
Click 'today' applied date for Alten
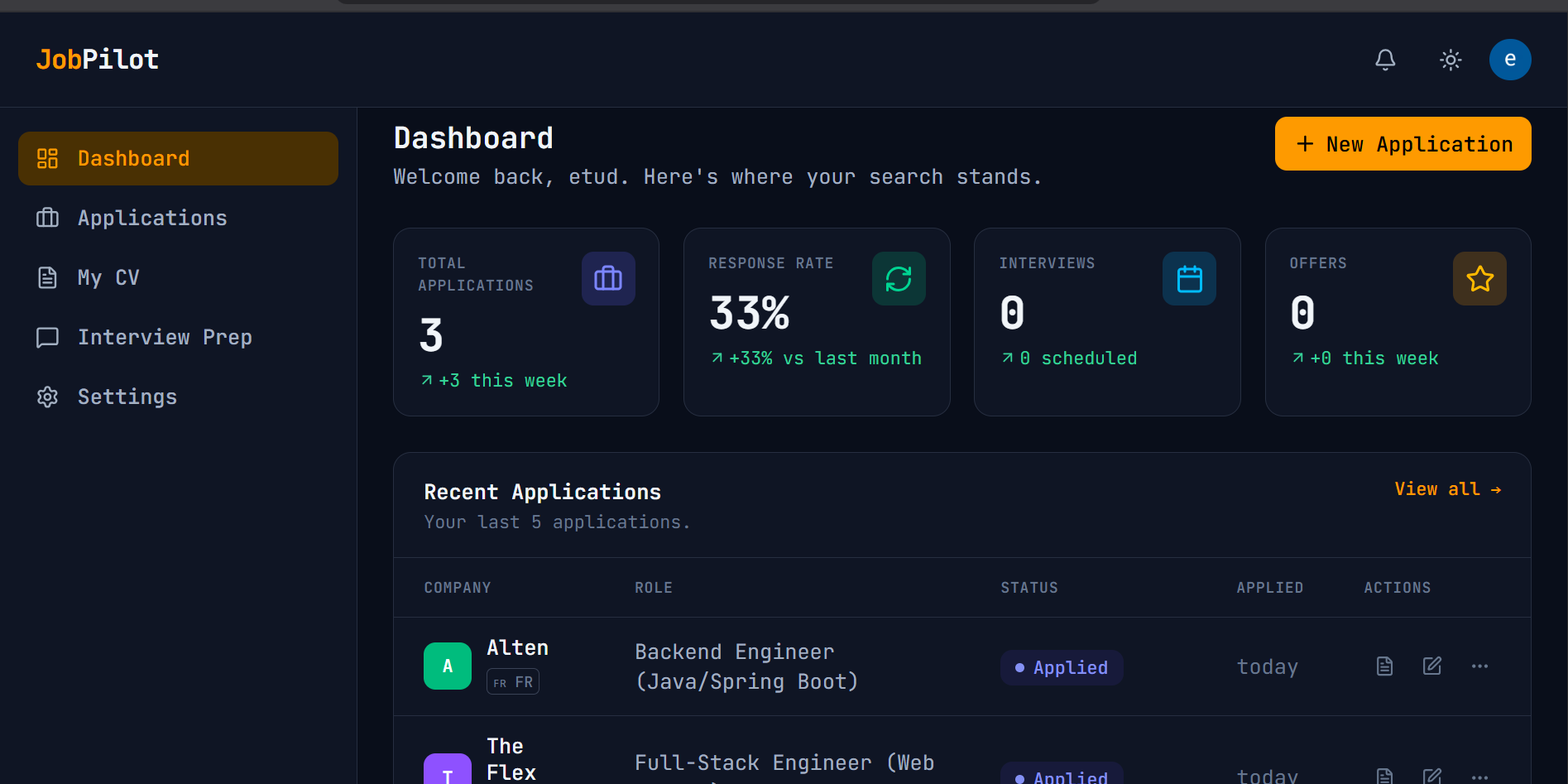(x=1268, y=666)
